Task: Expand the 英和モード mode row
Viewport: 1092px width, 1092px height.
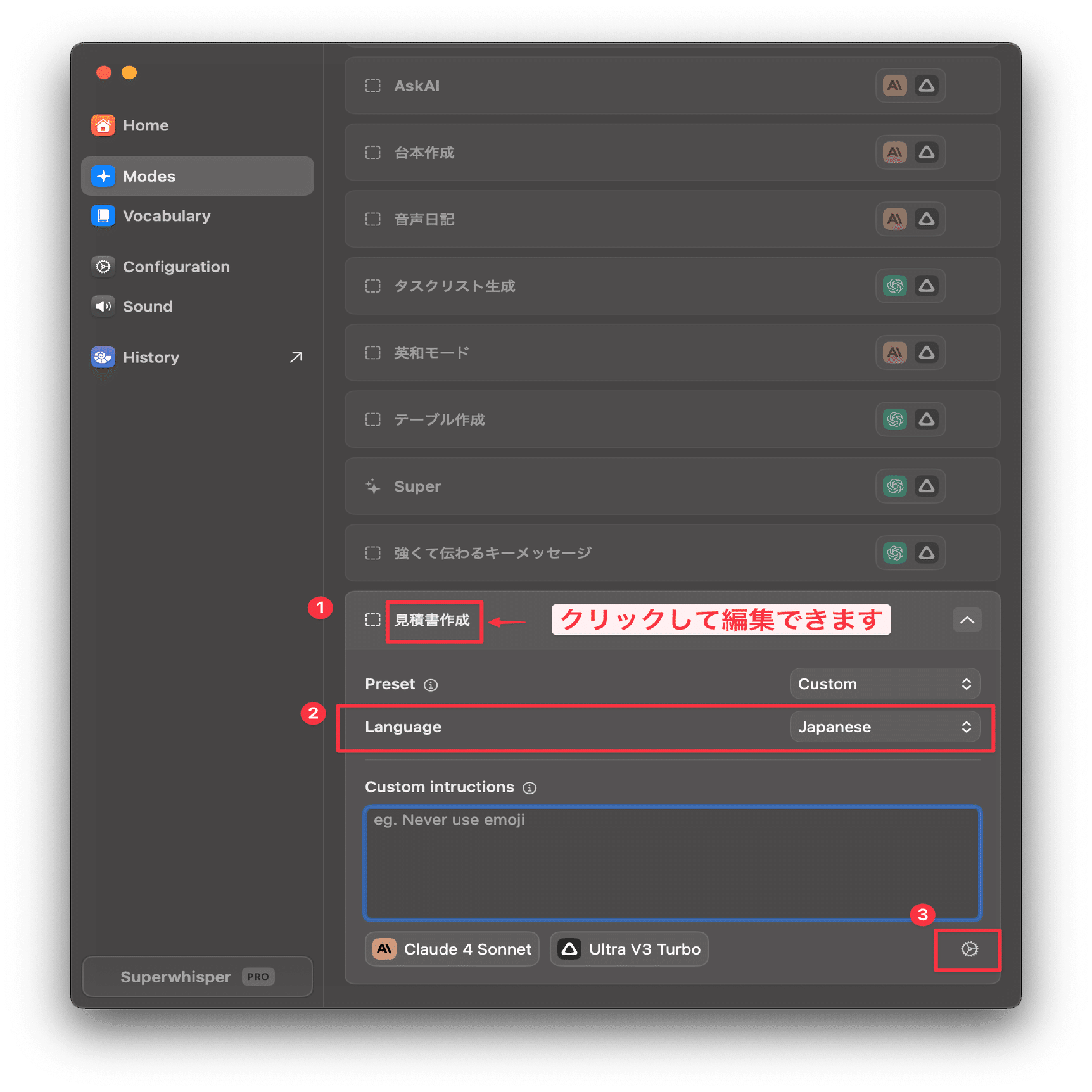Action: pyautogui.click(x=672, y=353)
